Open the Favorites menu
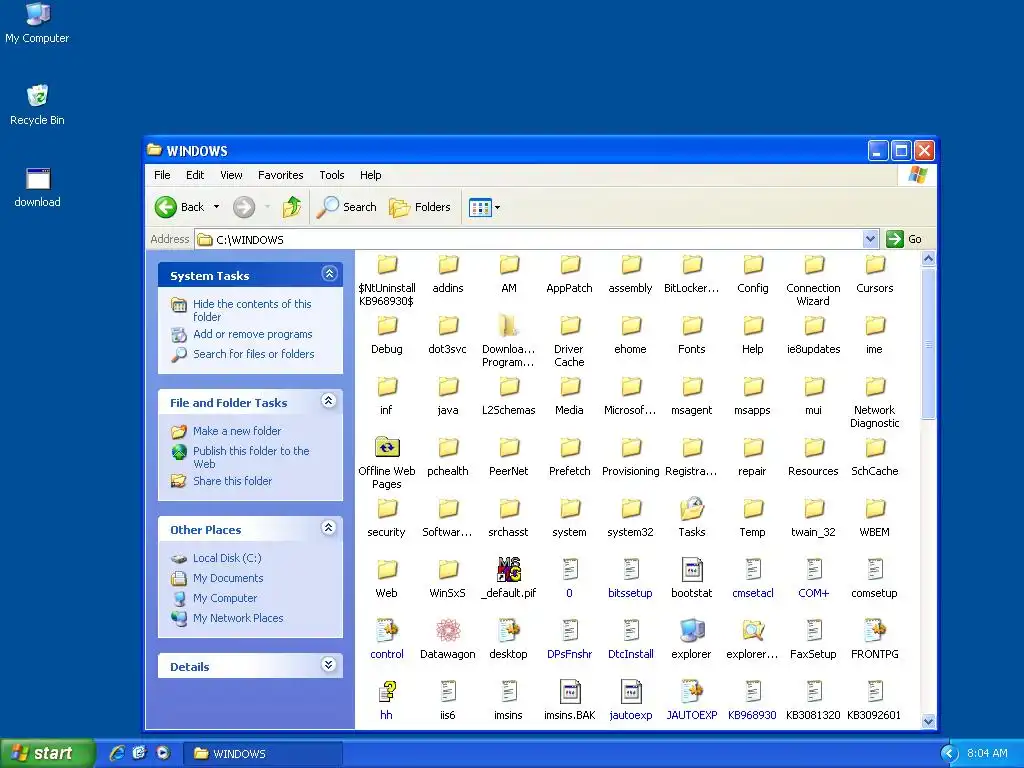This screenshot has width=1024, height=768. point(281,175)
